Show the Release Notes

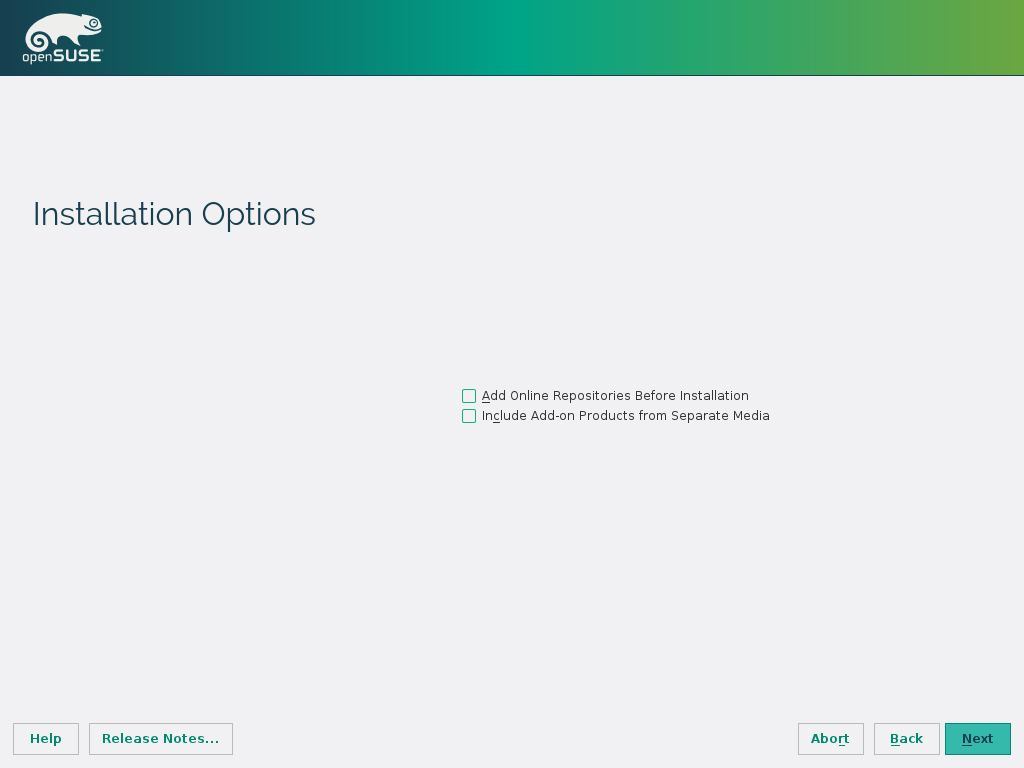click(x=161, y=739)
